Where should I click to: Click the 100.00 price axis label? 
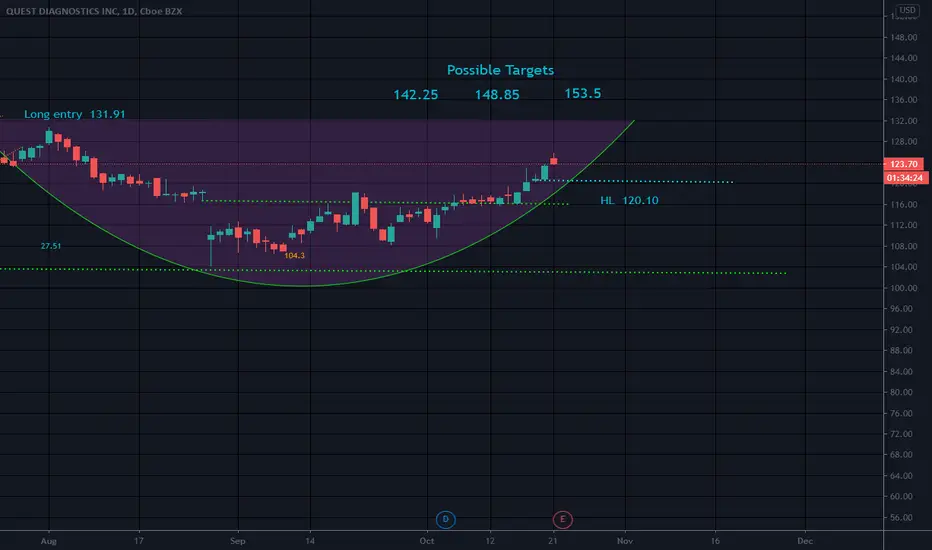903,288
